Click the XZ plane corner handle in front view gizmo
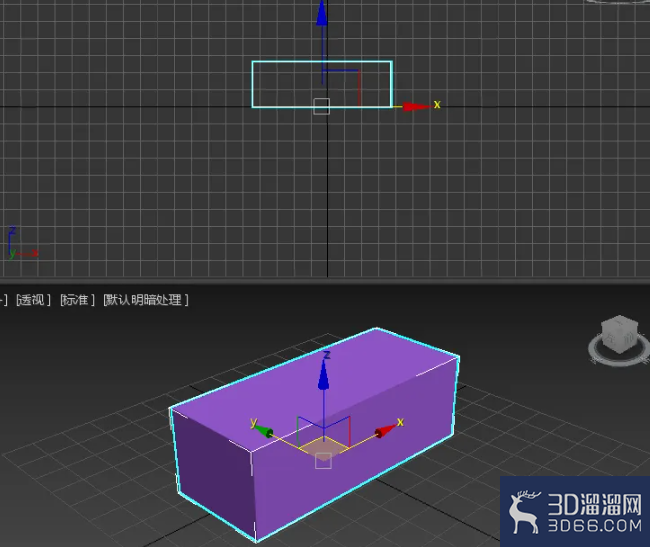Screen dimensions: 650x547 coord(340,88)
